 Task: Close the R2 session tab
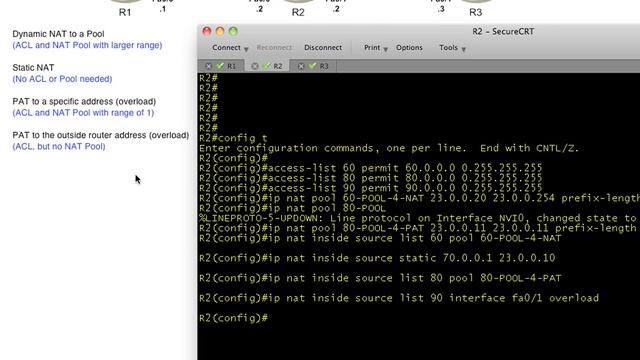pos(255,66)
